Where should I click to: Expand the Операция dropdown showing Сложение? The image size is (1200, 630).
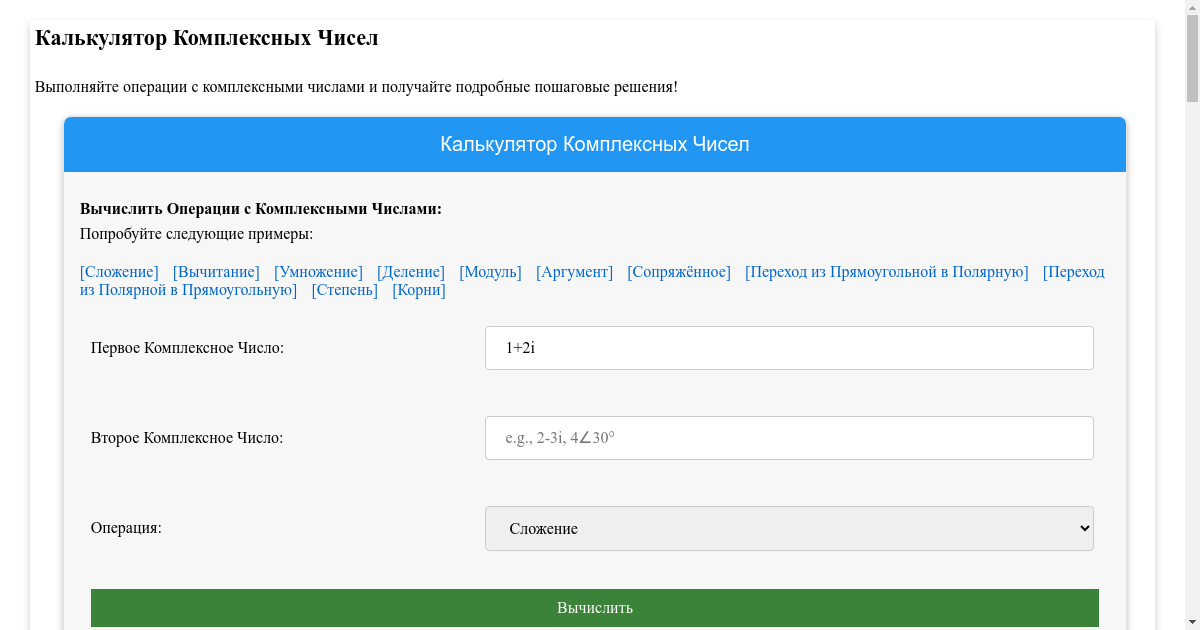coord(788,528)
